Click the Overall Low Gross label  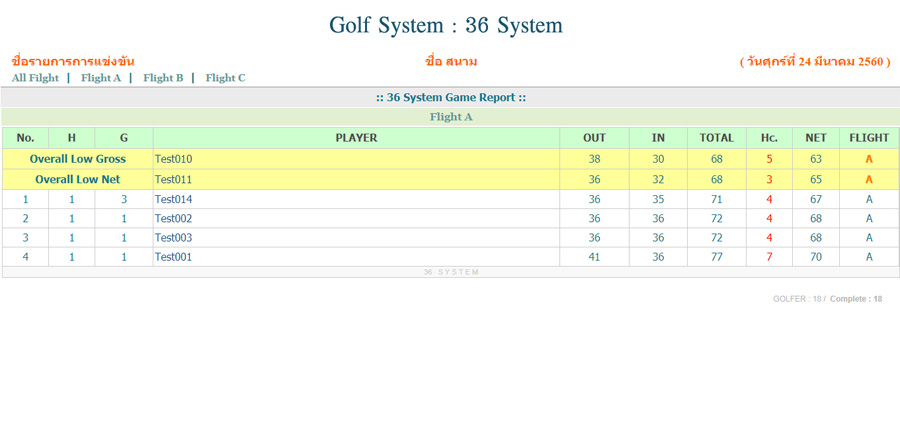click(x=77, y=159)
